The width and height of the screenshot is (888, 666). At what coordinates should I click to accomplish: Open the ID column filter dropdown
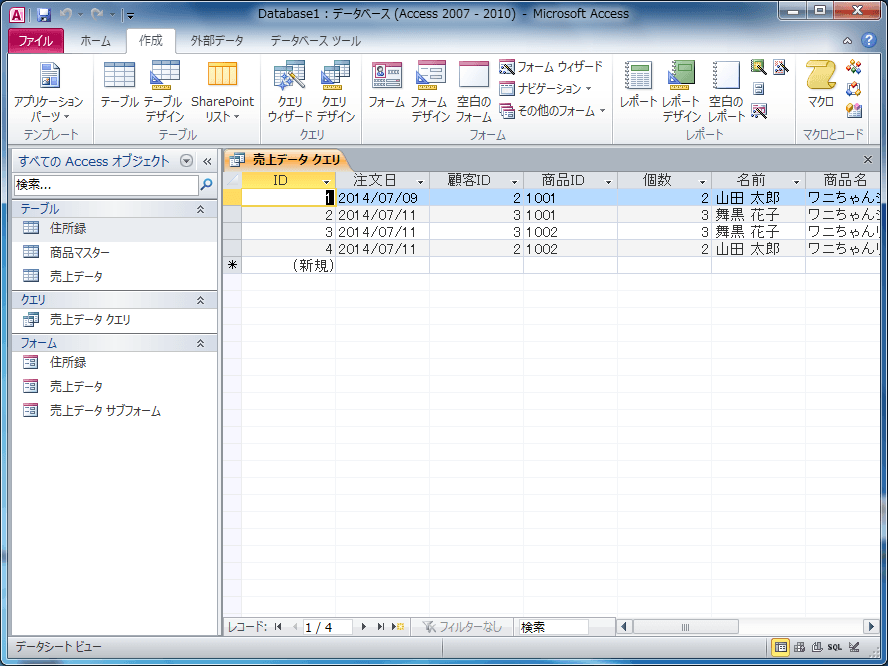coord(327,182)
